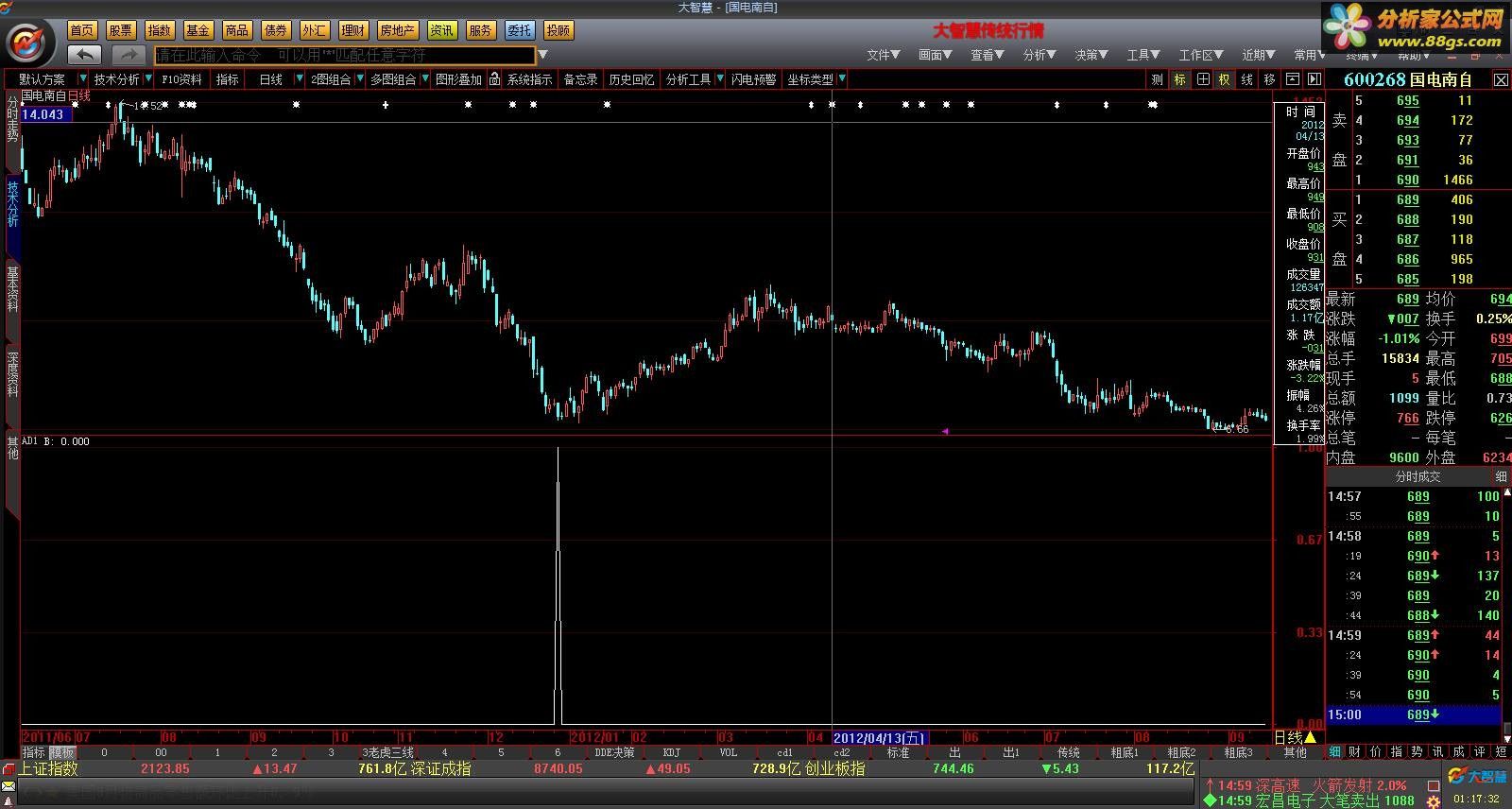Click the 细 button beside 分时成交

point(1501,477)
